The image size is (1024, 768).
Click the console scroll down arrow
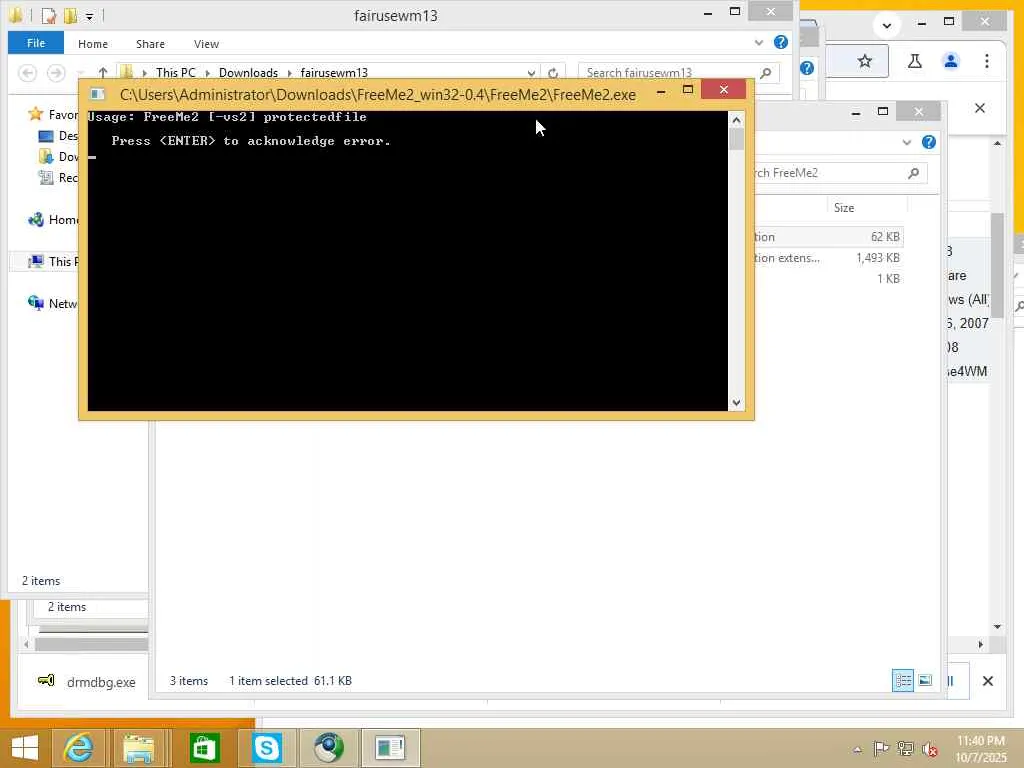(x=736, y=403)
